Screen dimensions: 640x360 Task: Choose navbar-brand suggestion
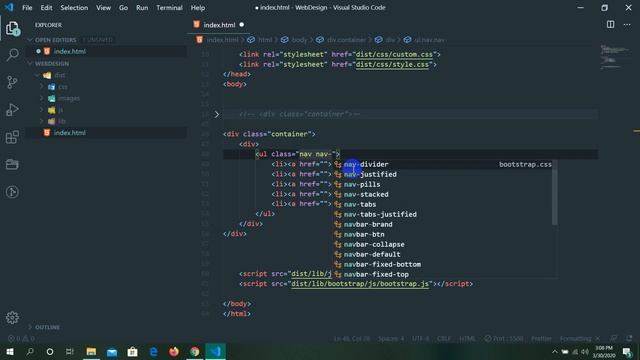point(442,224)
